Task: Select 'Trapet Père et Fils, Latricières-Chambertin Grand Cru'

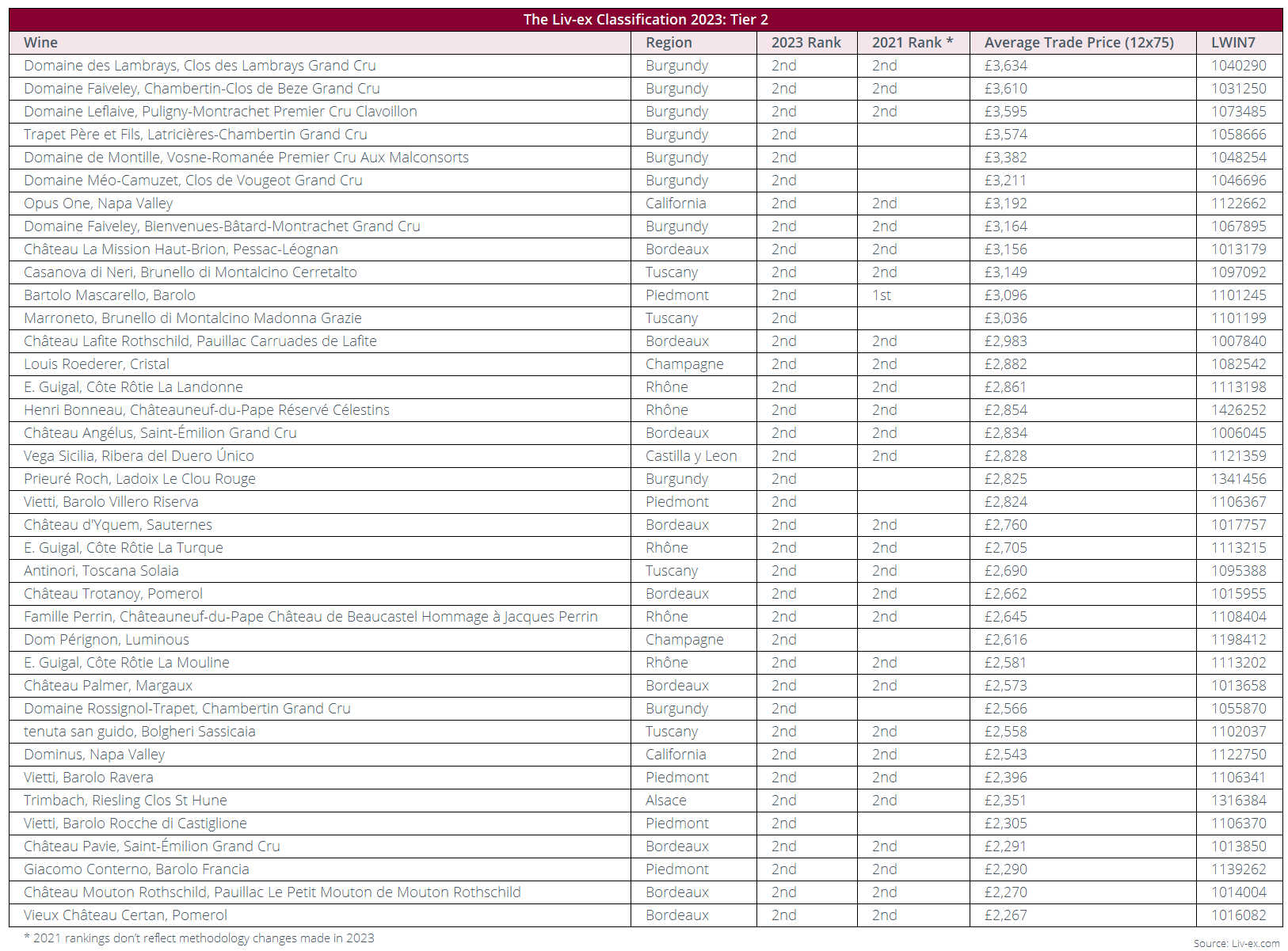Action: tap(196, 135)
